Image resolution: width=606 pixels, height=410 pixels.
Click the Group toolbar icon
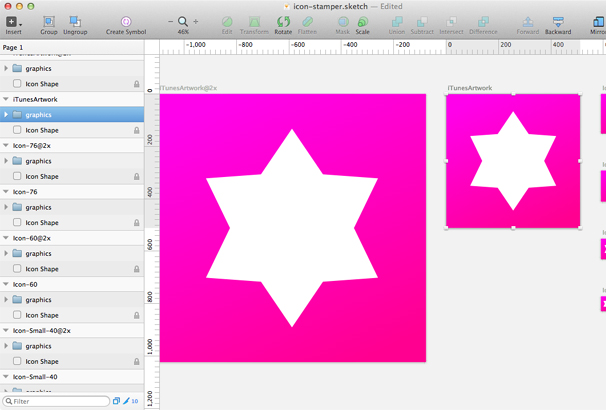[x=48, y=22]
